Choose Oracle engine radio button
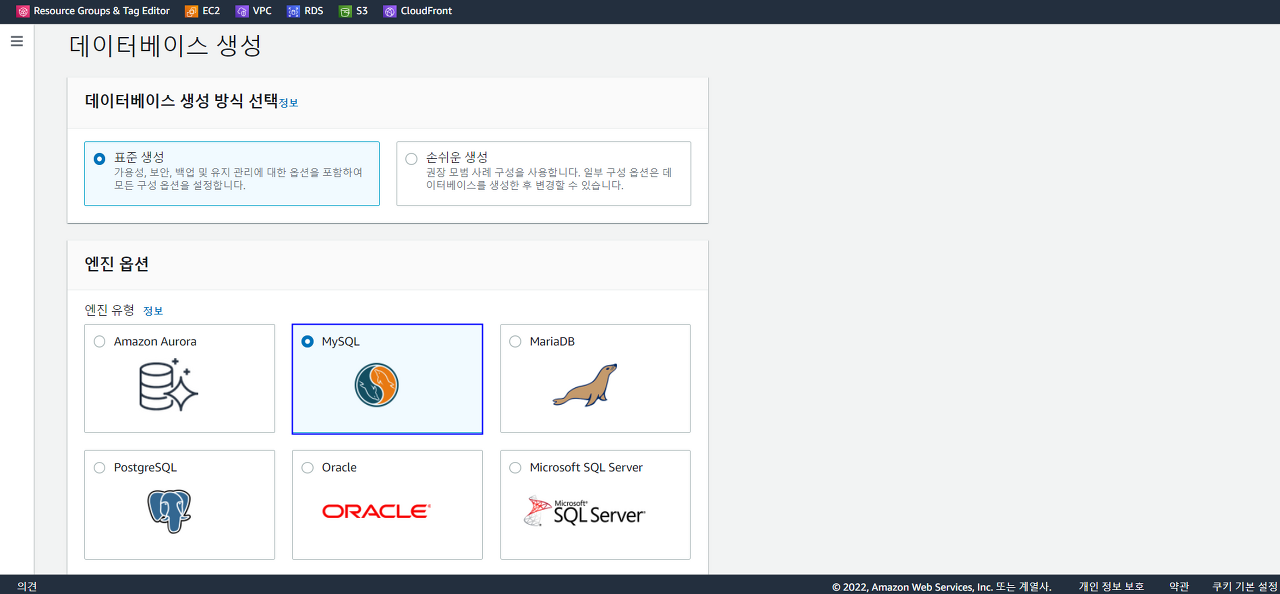 pyautogui.click(x=307, y=467)
